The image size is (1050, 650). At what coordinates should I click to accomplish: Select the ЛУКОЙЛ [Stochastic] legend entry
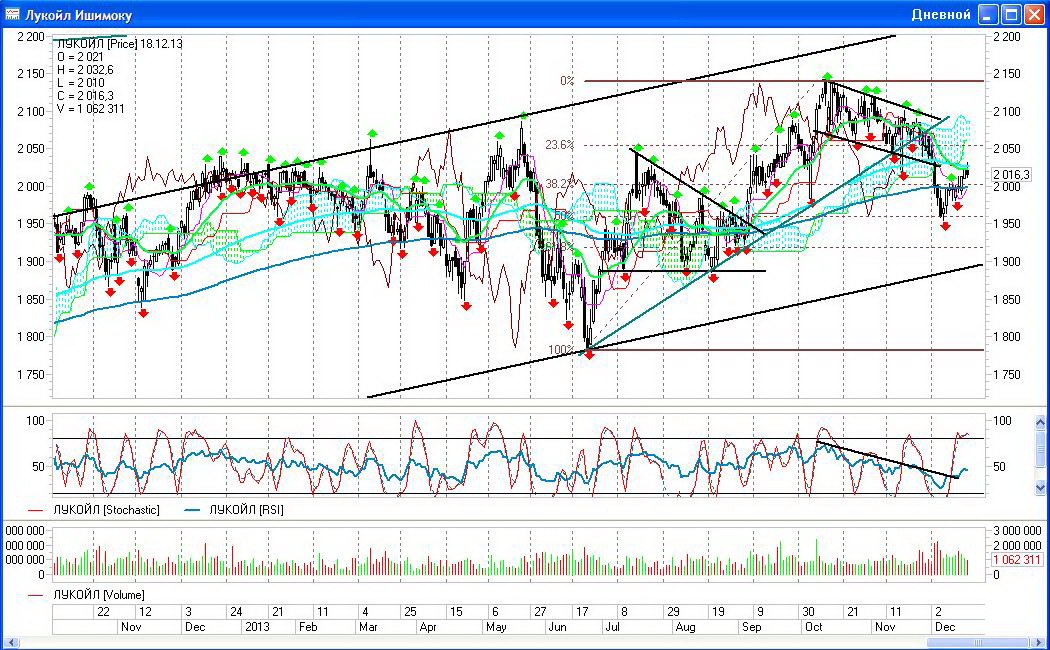[x=94, y=510]
